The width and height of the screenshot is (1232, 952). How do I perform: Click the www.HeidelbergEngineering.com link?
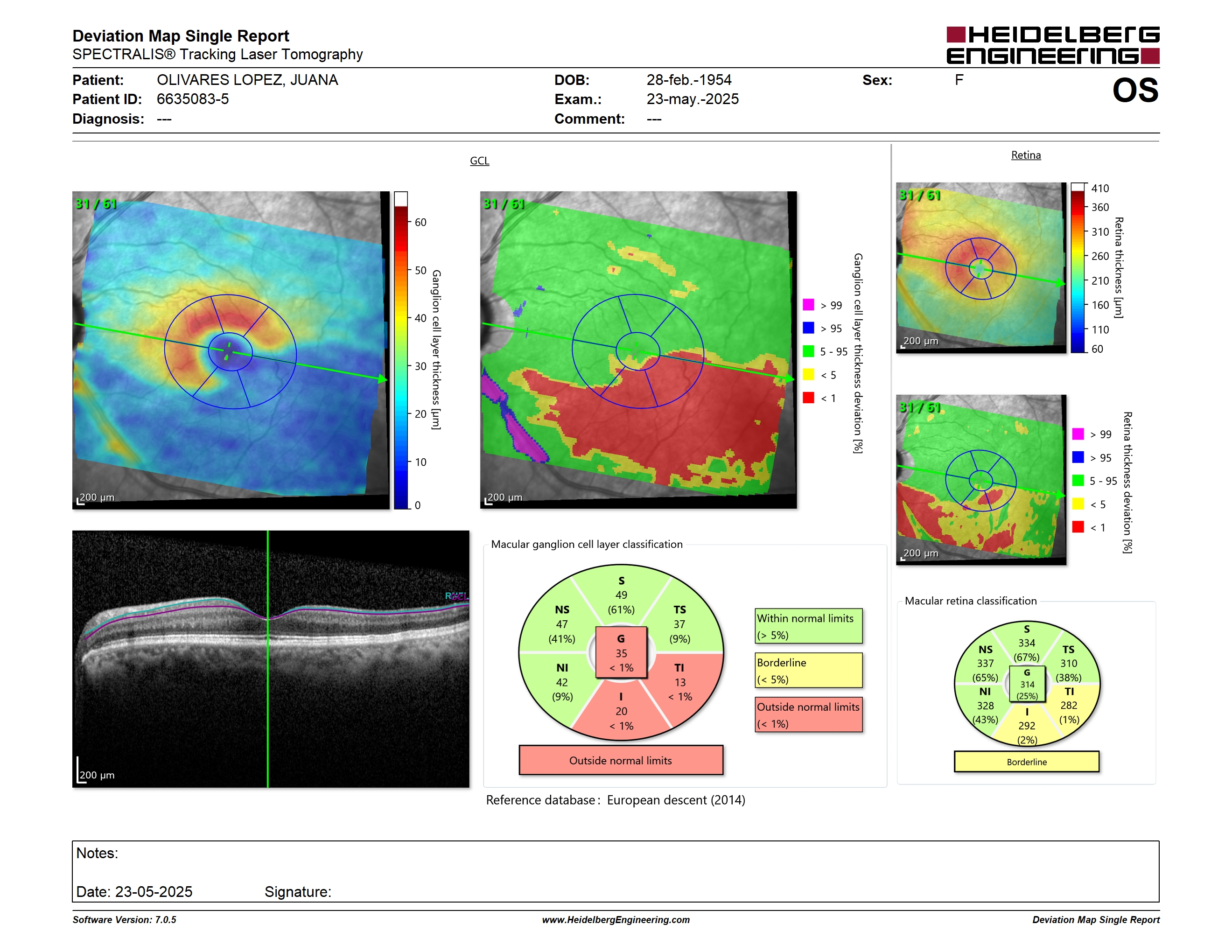[616, 920]
